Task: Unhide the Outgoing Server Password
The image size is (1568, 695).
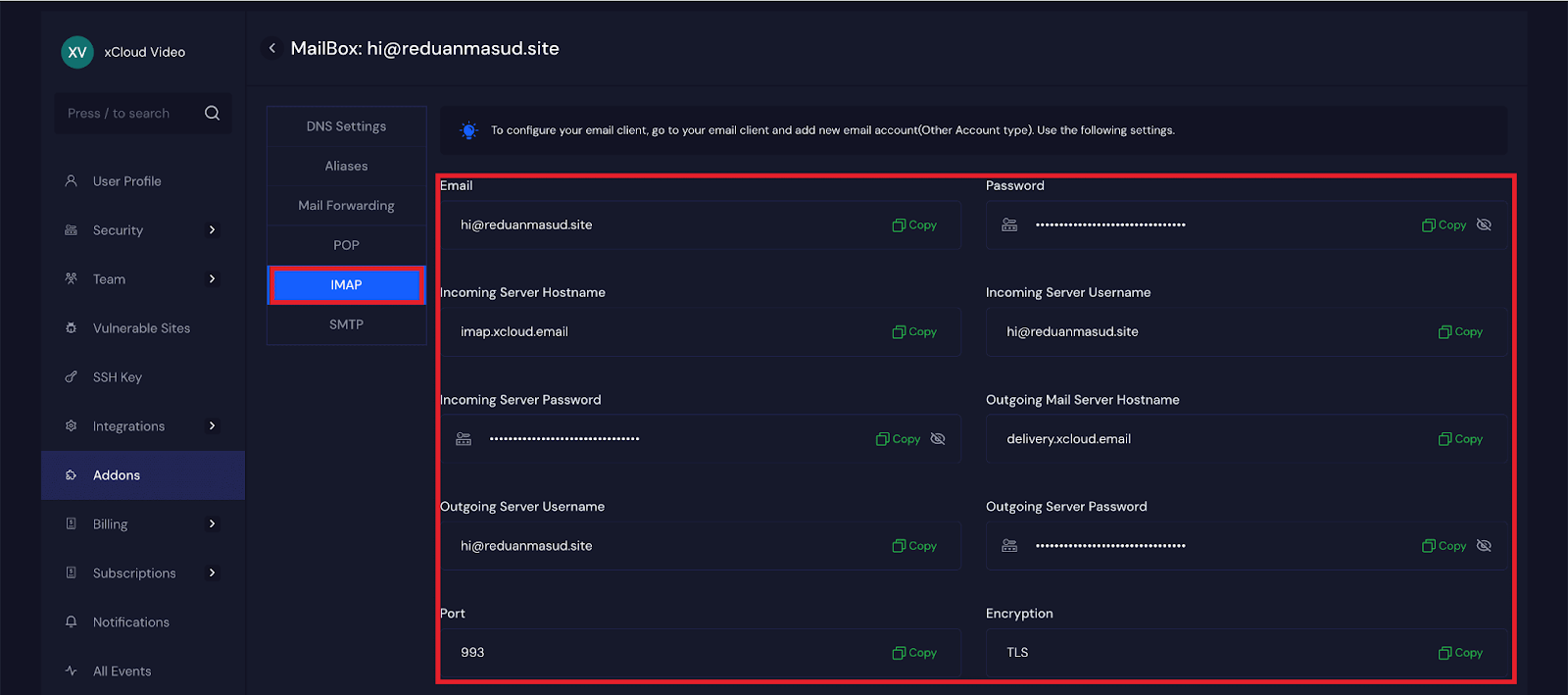Action: 1484,546
